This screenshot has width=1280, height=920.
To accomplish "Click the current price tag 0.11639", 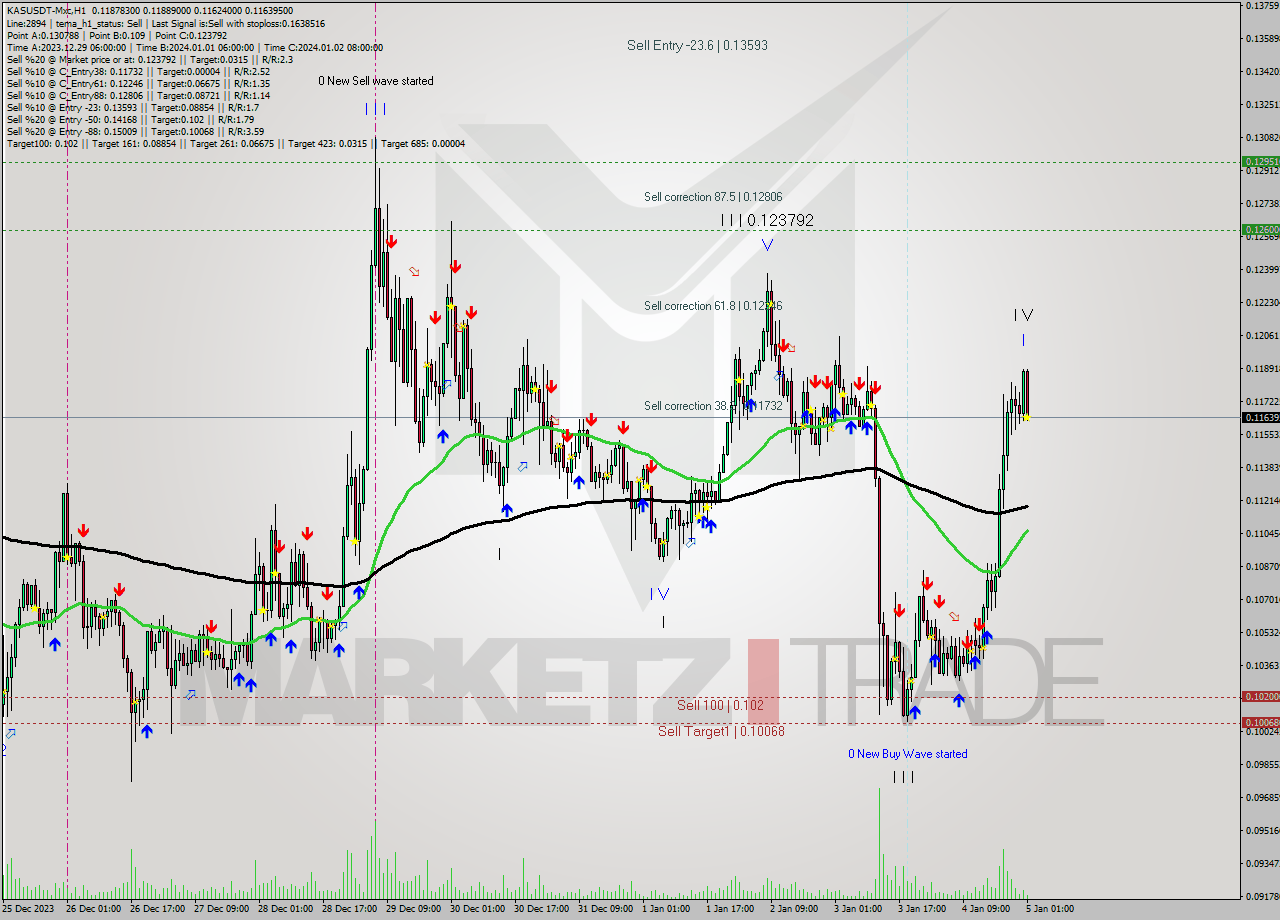I will pos(1259,417).
